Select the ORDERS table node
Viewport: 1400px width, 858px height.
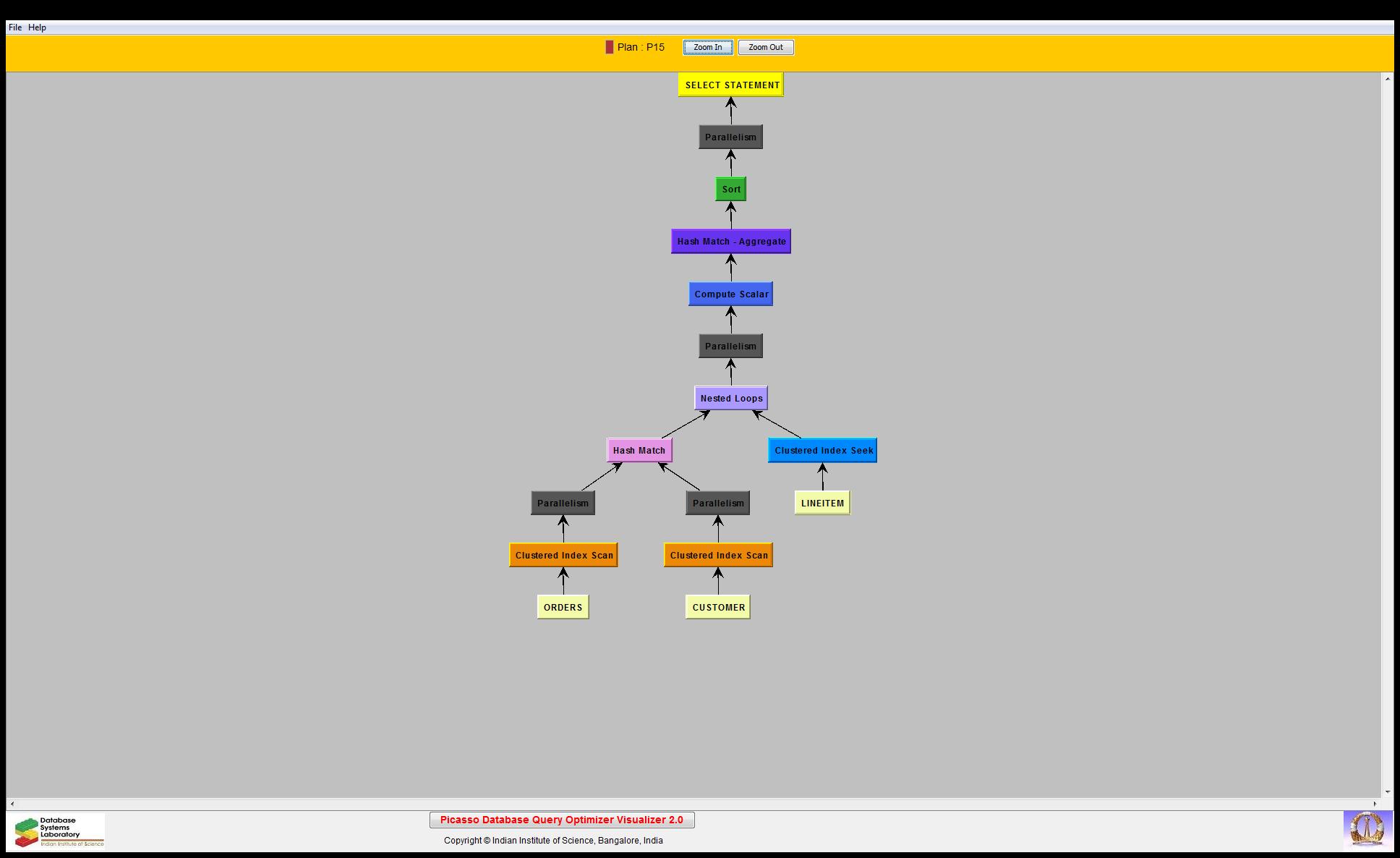[x=563, y=607]
